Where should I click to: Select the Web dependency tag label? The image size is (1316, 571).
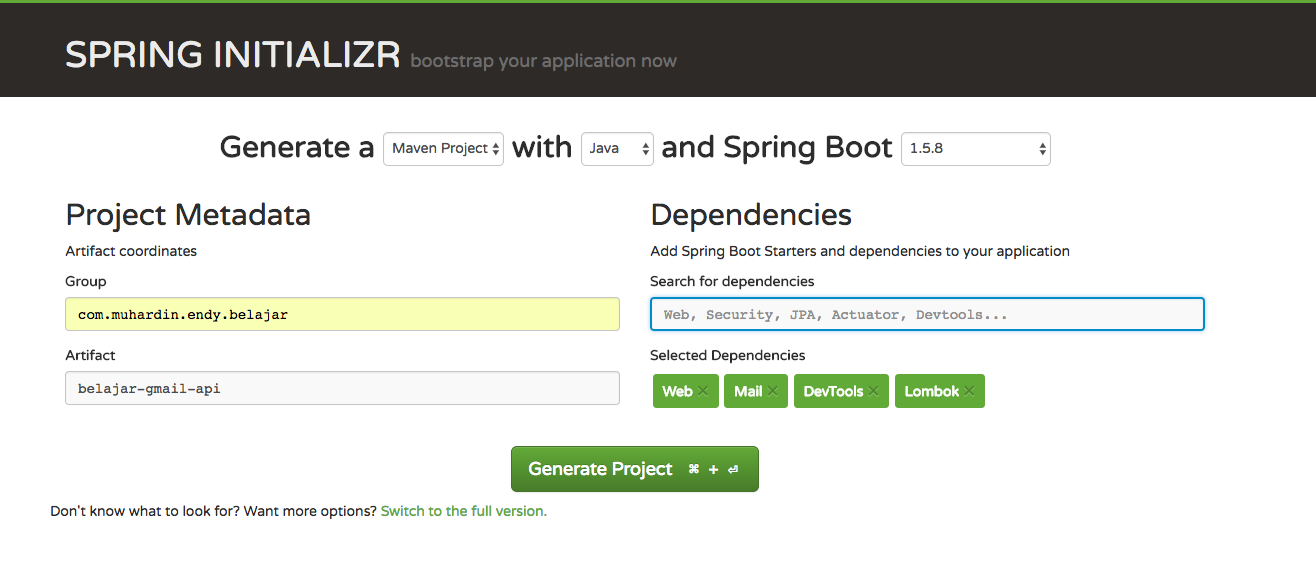(677, 391)
